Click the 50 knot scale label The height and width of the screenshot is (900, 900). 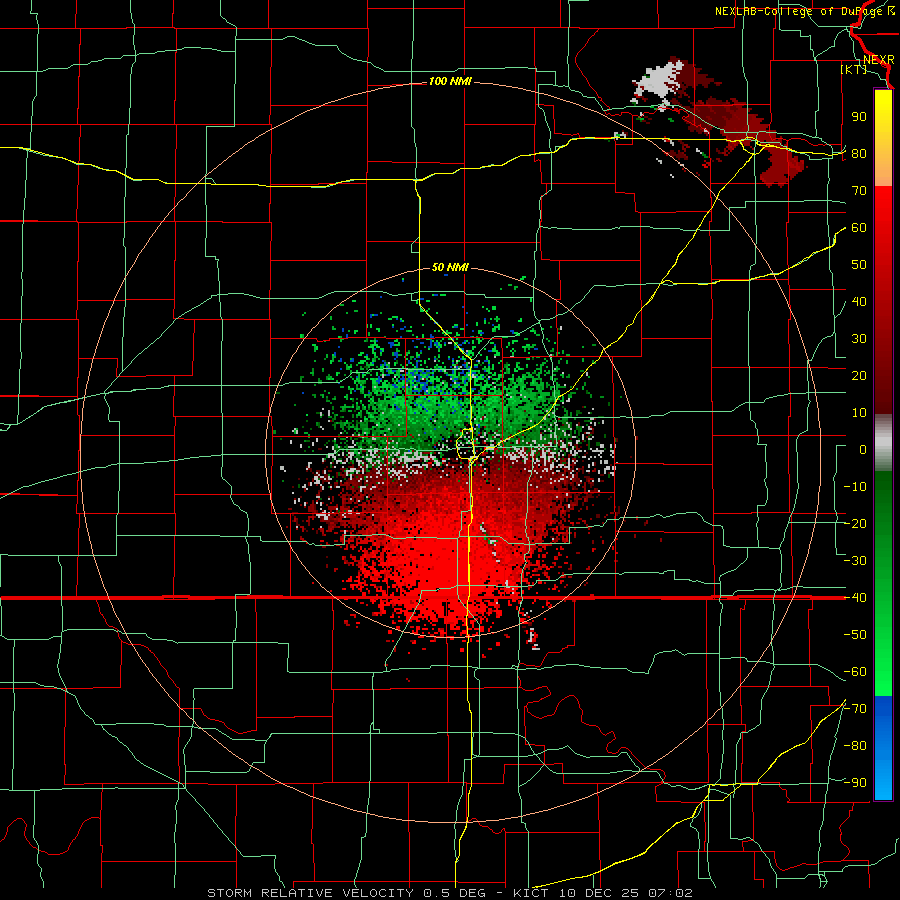859,265
